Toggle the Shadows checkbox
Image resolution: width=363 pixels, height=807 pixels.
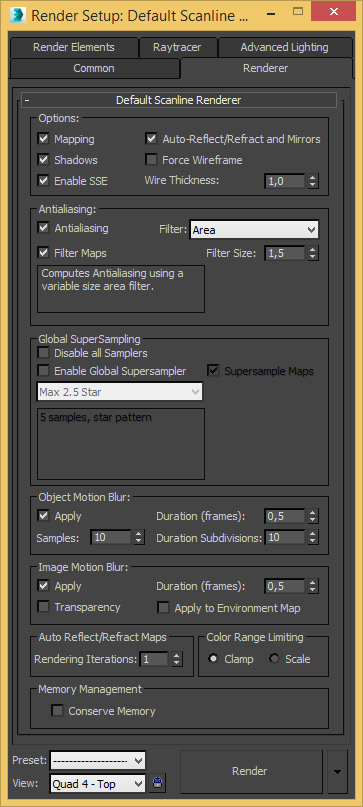tap(43, 160)
